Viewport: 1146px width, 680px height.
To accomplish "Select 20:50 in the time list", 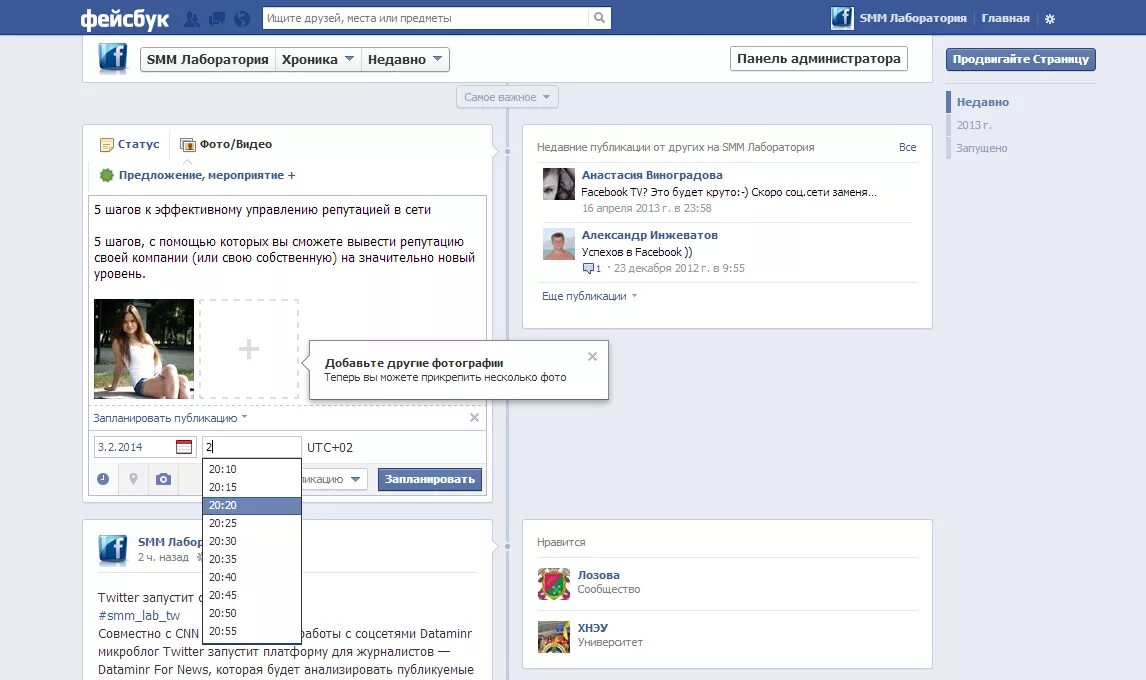I will click(x=251, y=613).
